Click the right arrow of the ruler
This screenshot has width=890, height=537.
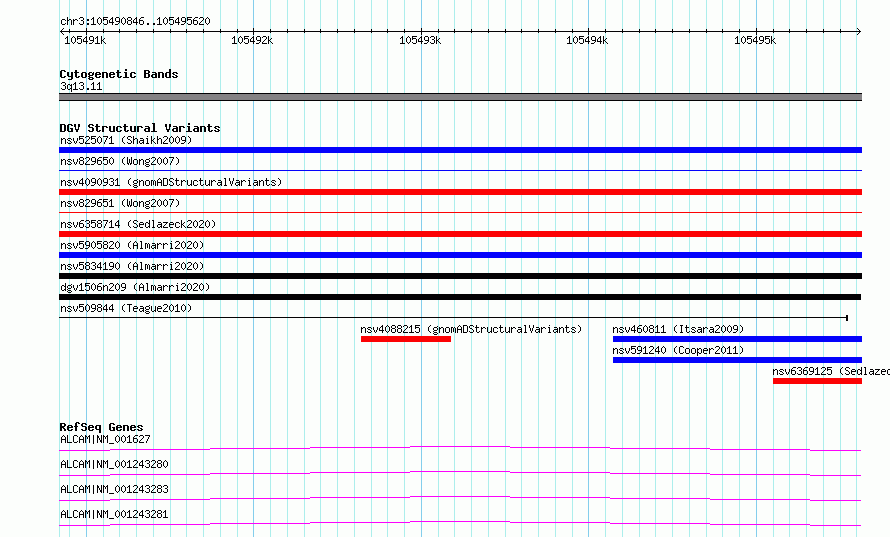(x=859, y=31)
